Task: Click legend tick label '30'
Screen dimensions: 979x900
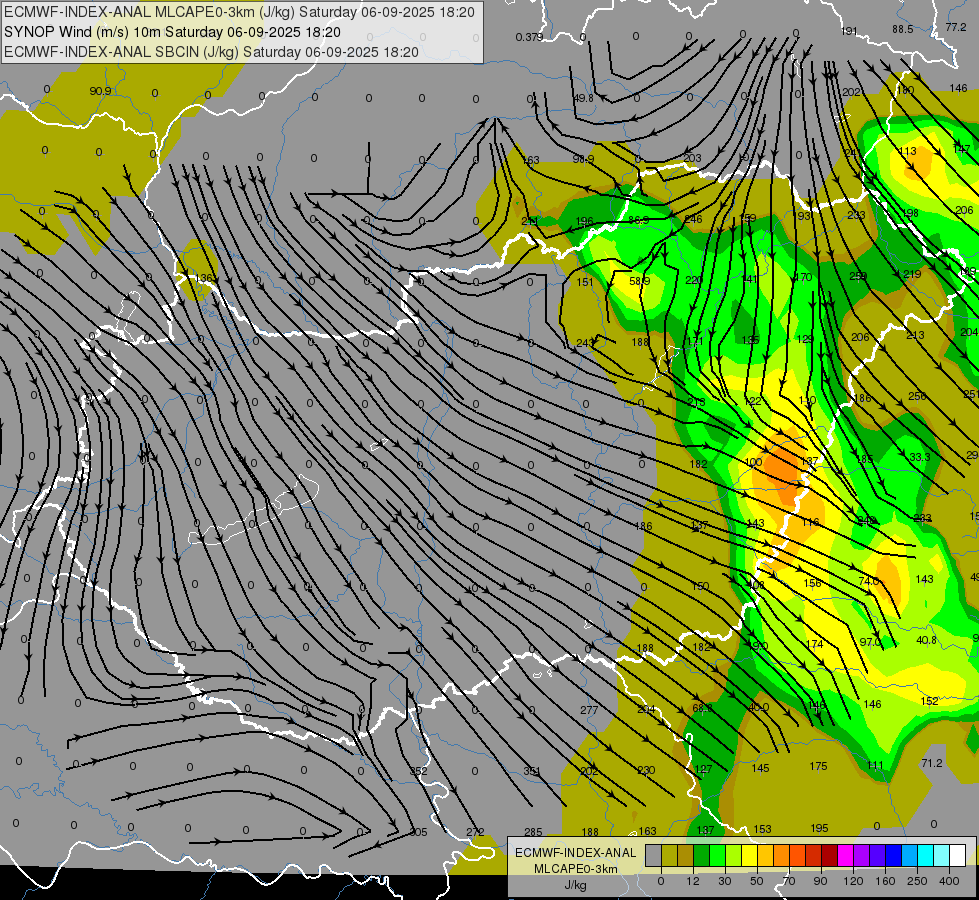Action: pyautogui.click(x=725, y=881)
